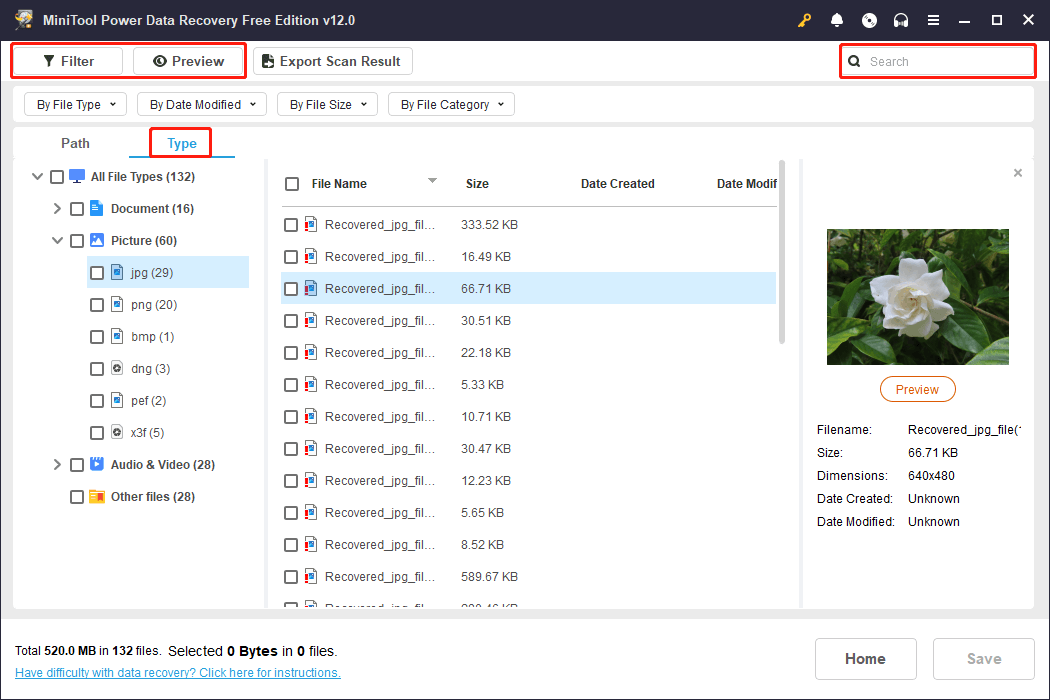The height and width of the screenshot is (700, 1050).
Task: Open the notifications bell icon
Action: 836,20
